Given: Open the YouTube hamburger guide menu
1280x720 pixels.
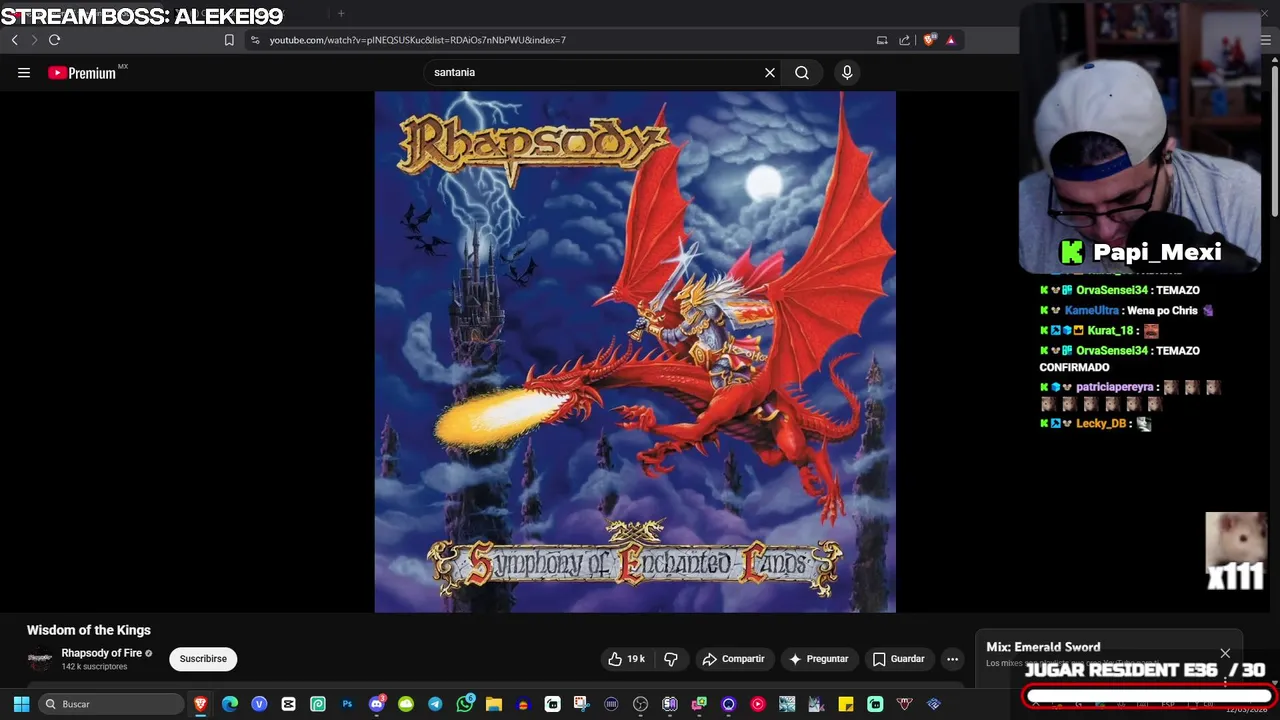Looking at the screenshot, I should [x=24, y=72].
